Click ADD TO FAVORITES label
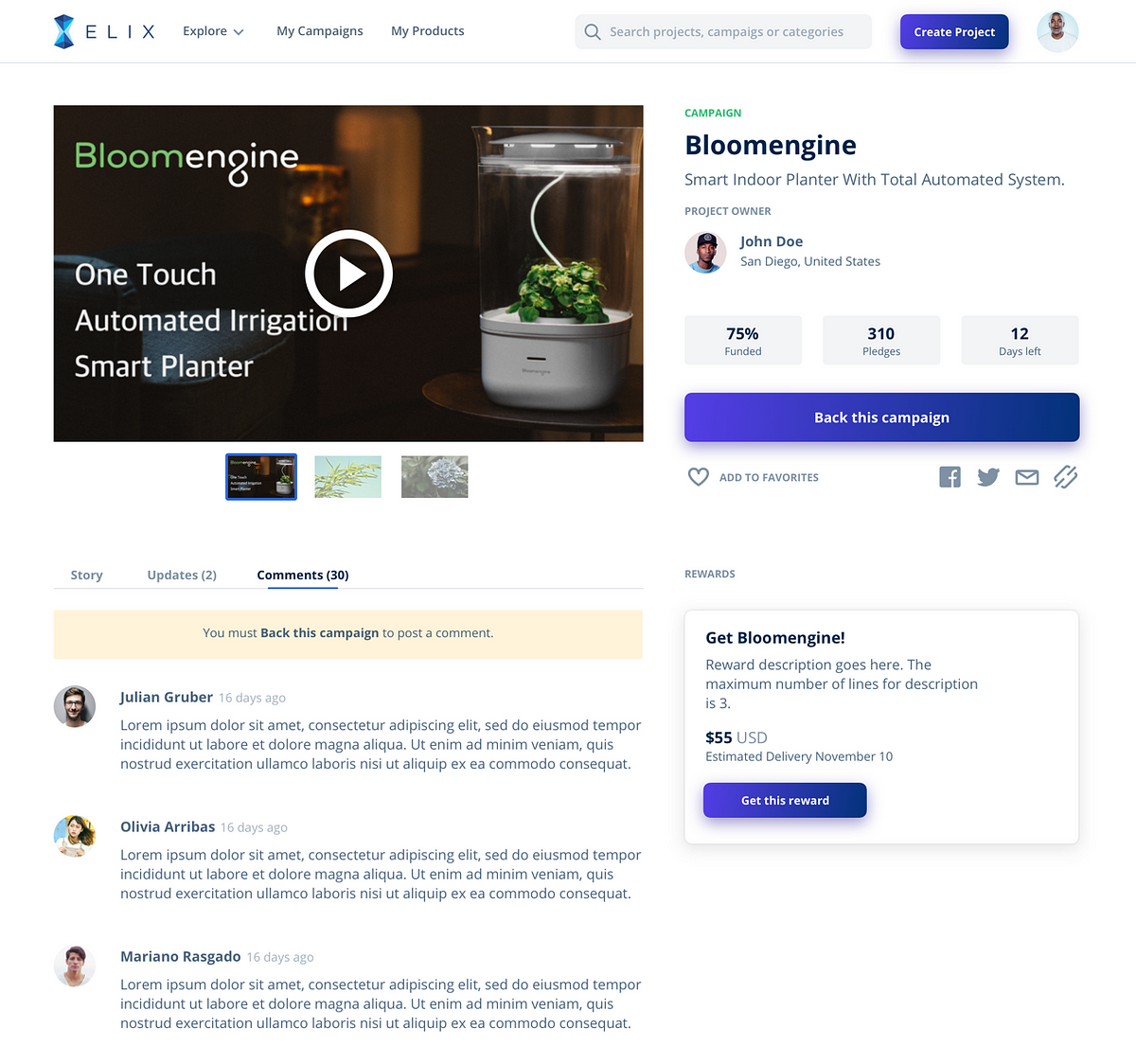Screen dimensions: 1136x1064 click(769, 478)
